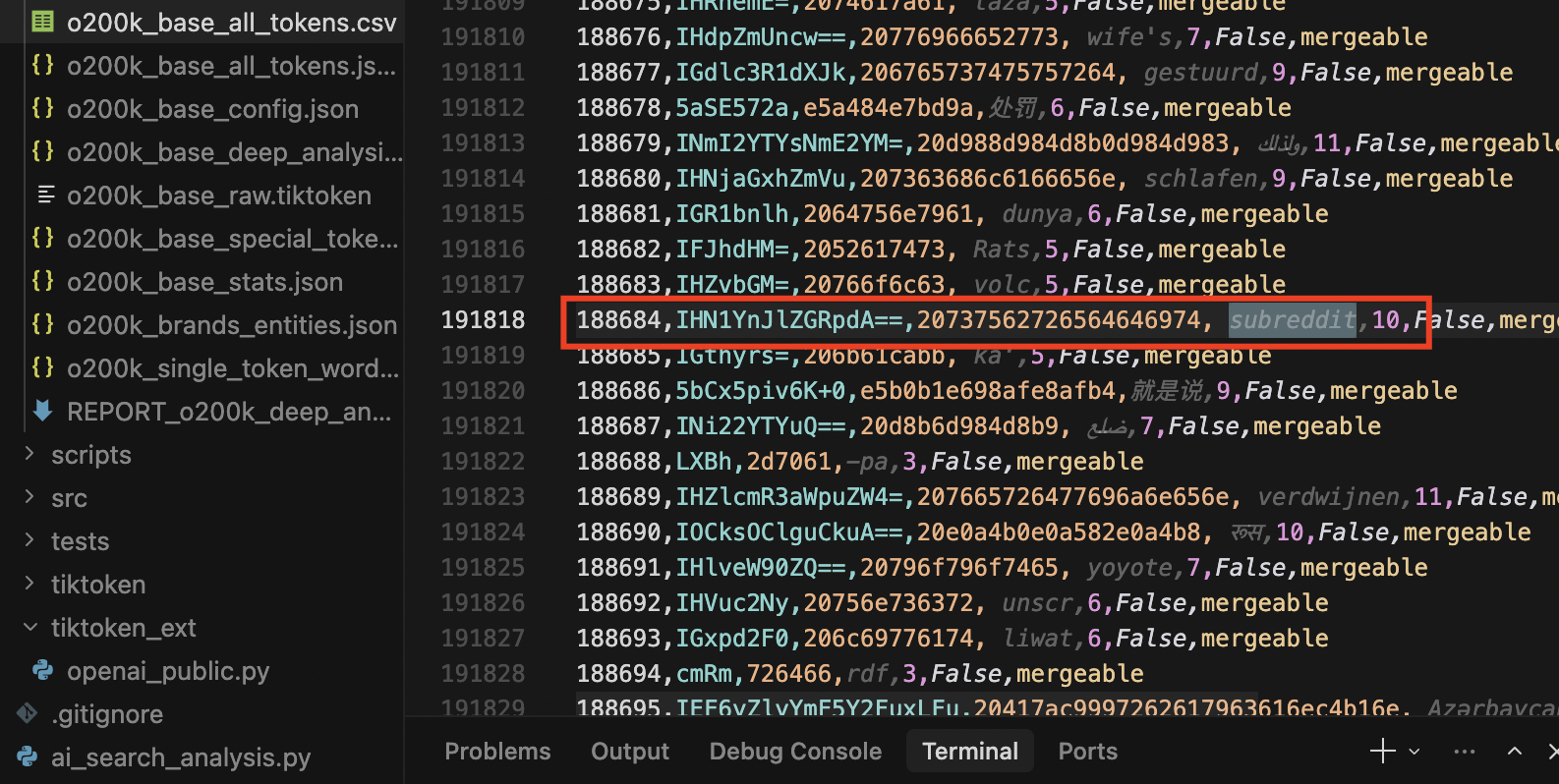Viewport: 1559px width, 784px height.
Task: Switch to the Debug Console tab
Action: [x=795, y=752]
